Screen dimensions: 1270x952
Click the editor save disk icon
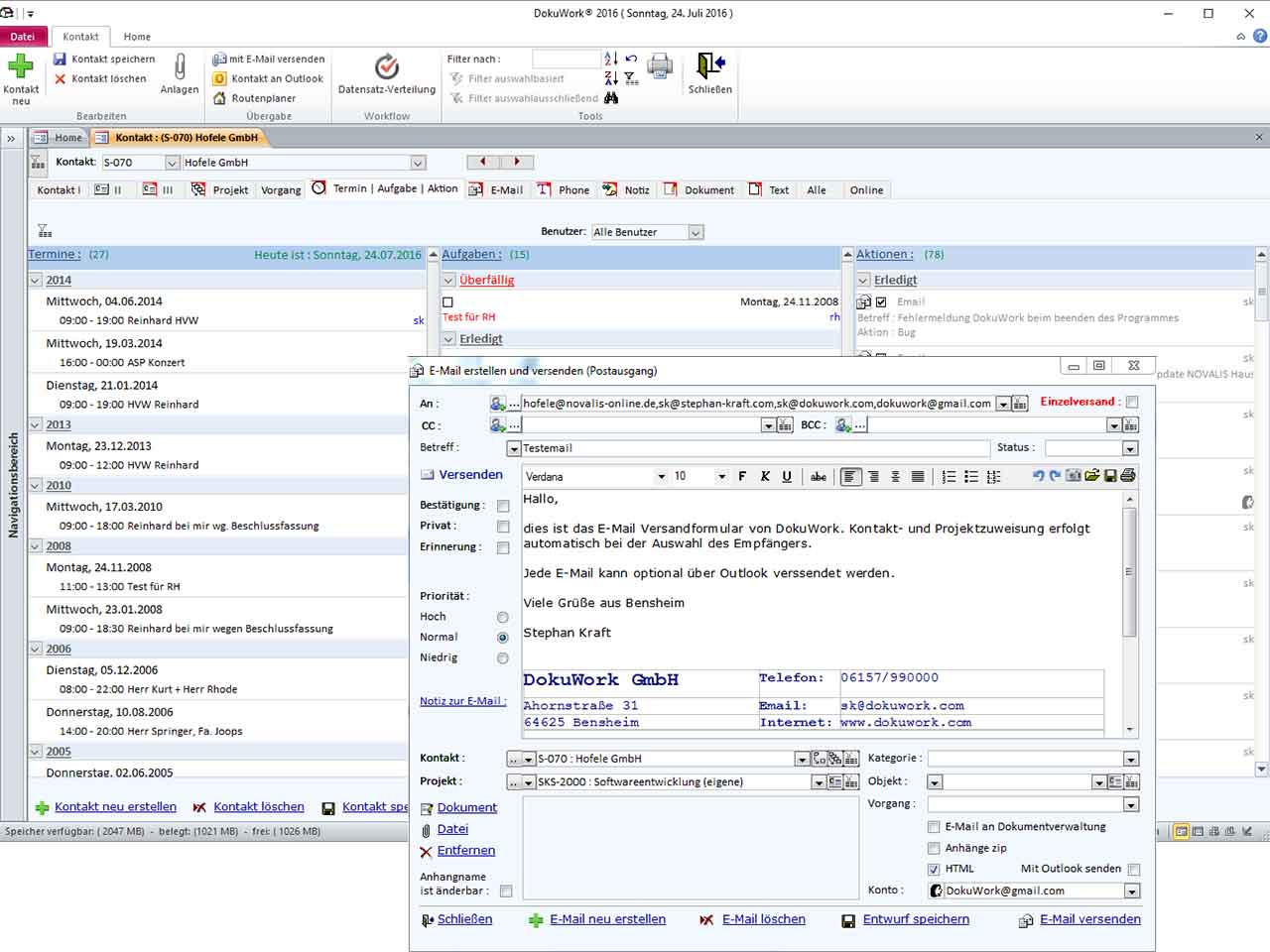(x=1110, y=476)
